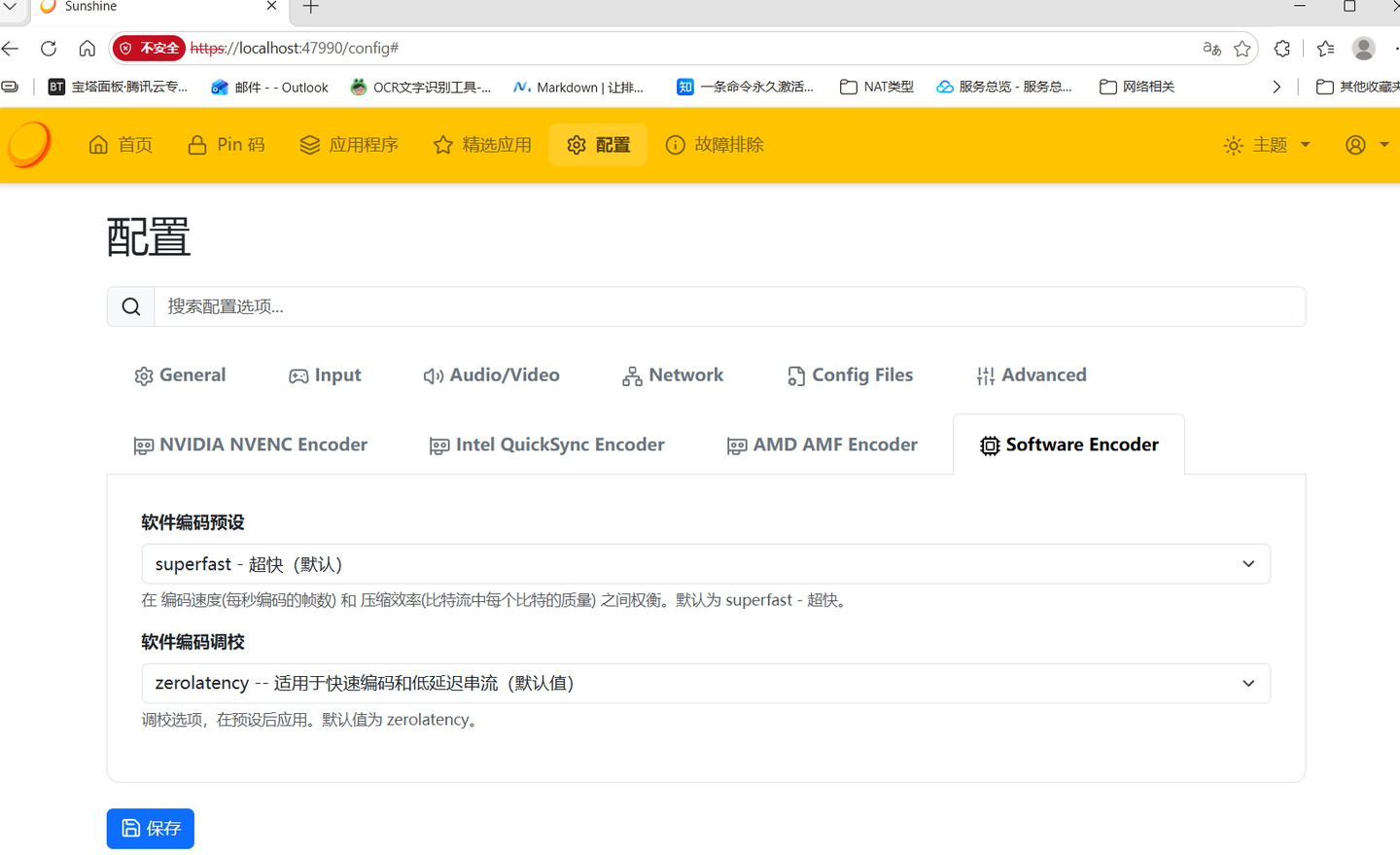1400x855 pixels.
Task: Click the browser home icon
Action: (x=87, y=49)
